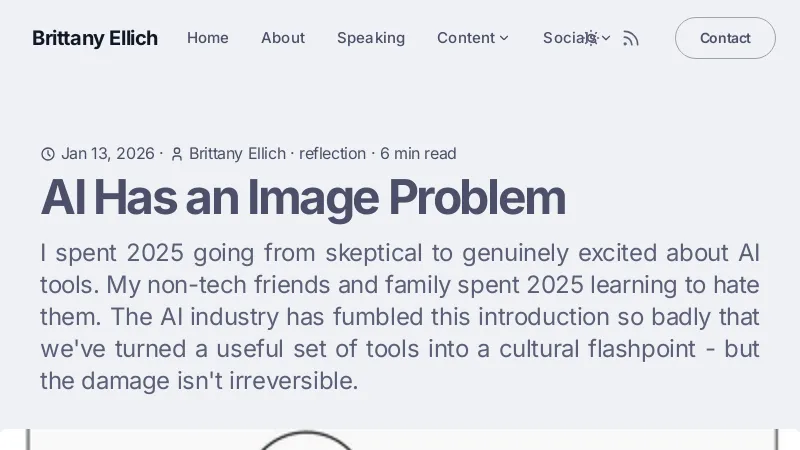Toggle the sun theme switcher icon

pyautogui.click(x=591, y=38)
